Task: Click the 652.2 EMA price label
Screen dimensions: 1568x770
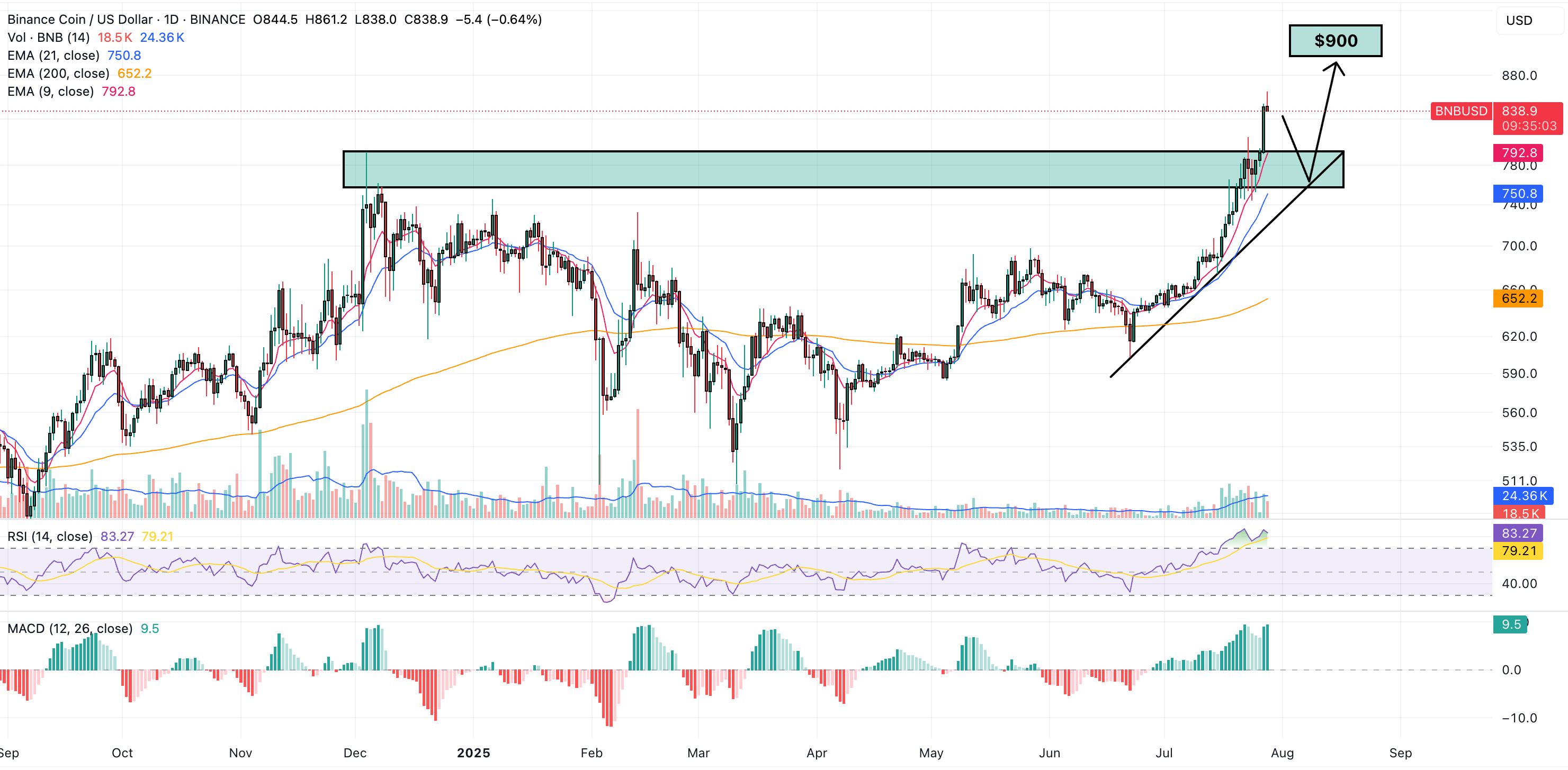Action: click(1518, 298)
